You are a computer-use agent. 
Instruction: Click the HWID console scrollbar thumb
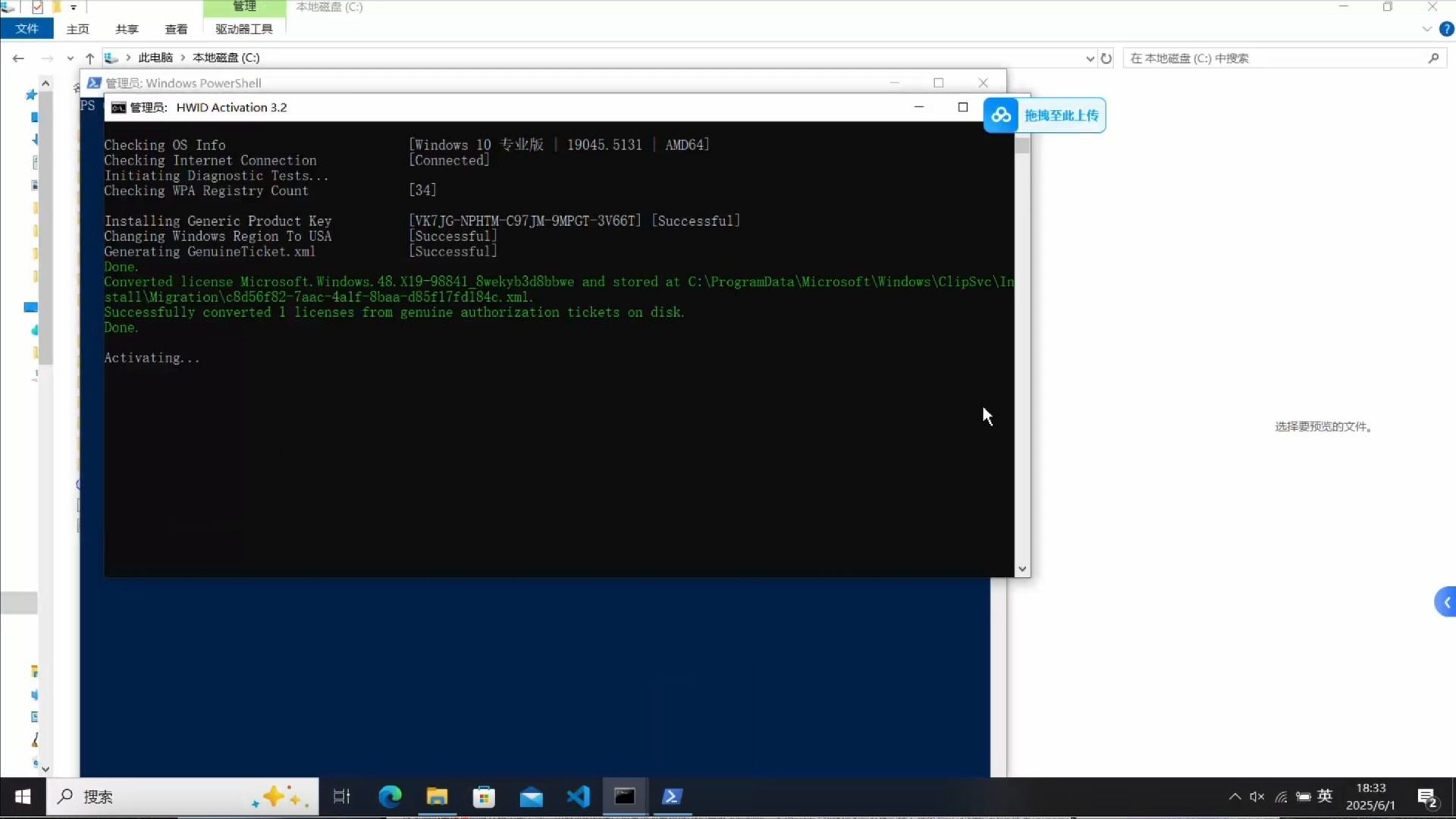click(x=1022, y=146)
